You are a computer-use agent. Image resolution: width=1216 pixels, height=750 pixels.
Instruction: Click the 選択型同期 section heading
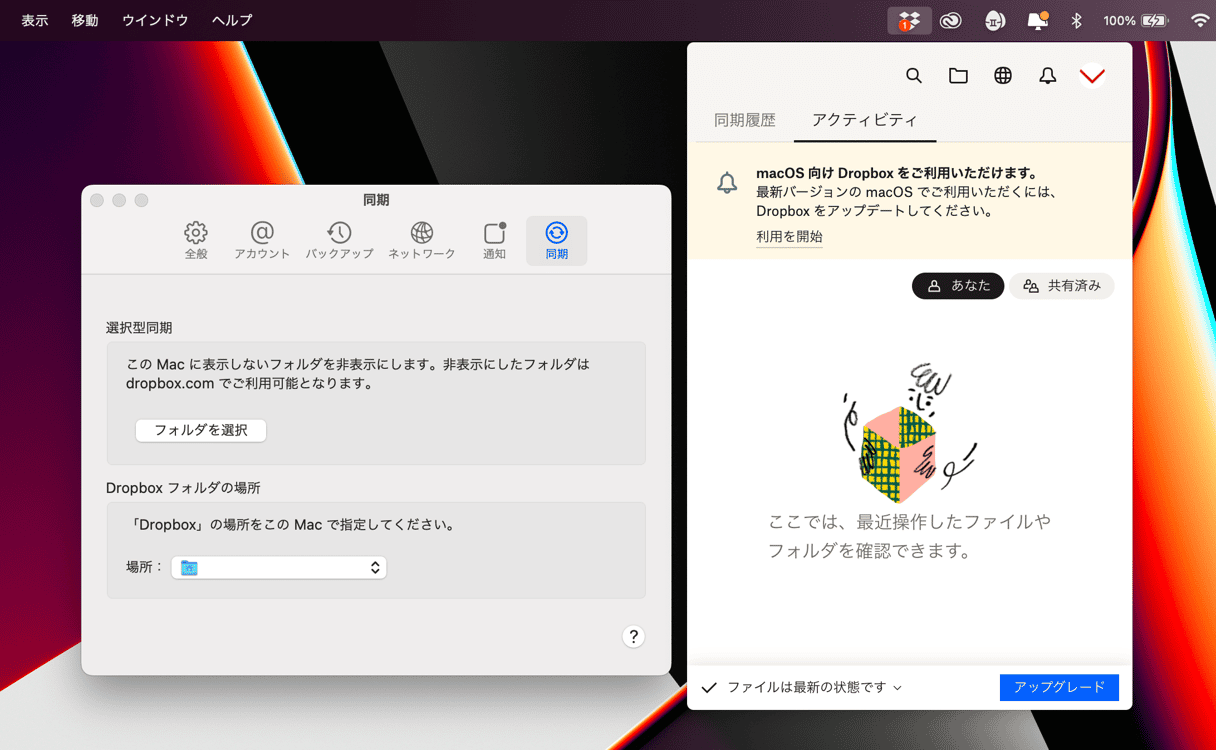(x=139, y=328)
